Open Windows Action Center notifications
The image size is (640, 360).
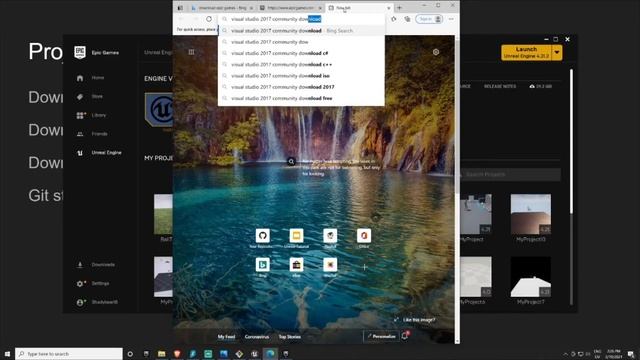coord(631,354)
